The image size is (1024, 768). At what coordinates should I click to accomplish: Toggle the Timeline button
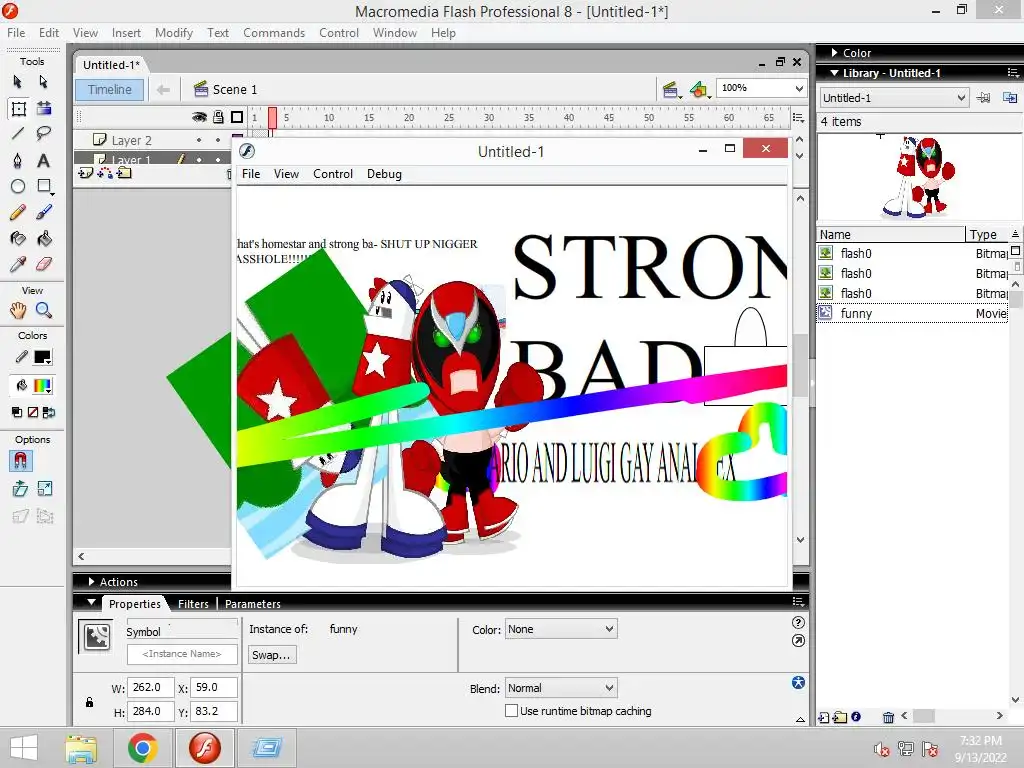110,89
